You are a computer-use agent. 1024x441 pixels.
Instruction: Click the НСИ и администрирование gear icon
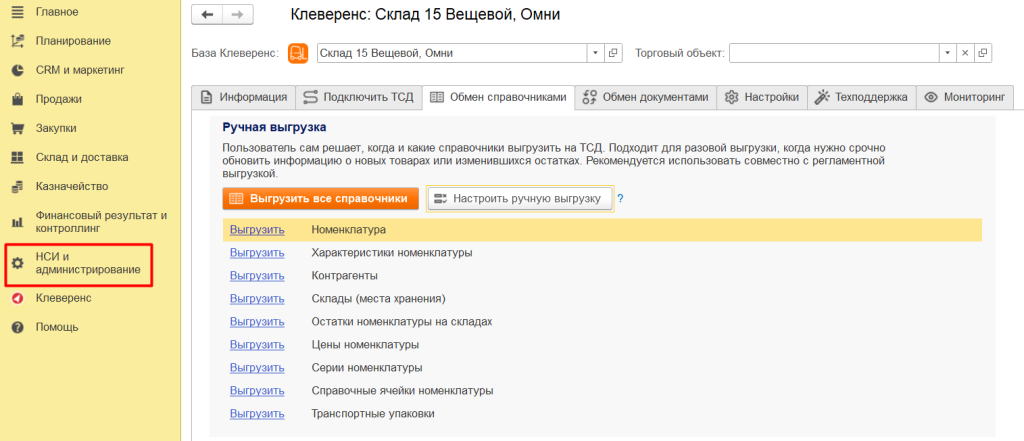18,263
